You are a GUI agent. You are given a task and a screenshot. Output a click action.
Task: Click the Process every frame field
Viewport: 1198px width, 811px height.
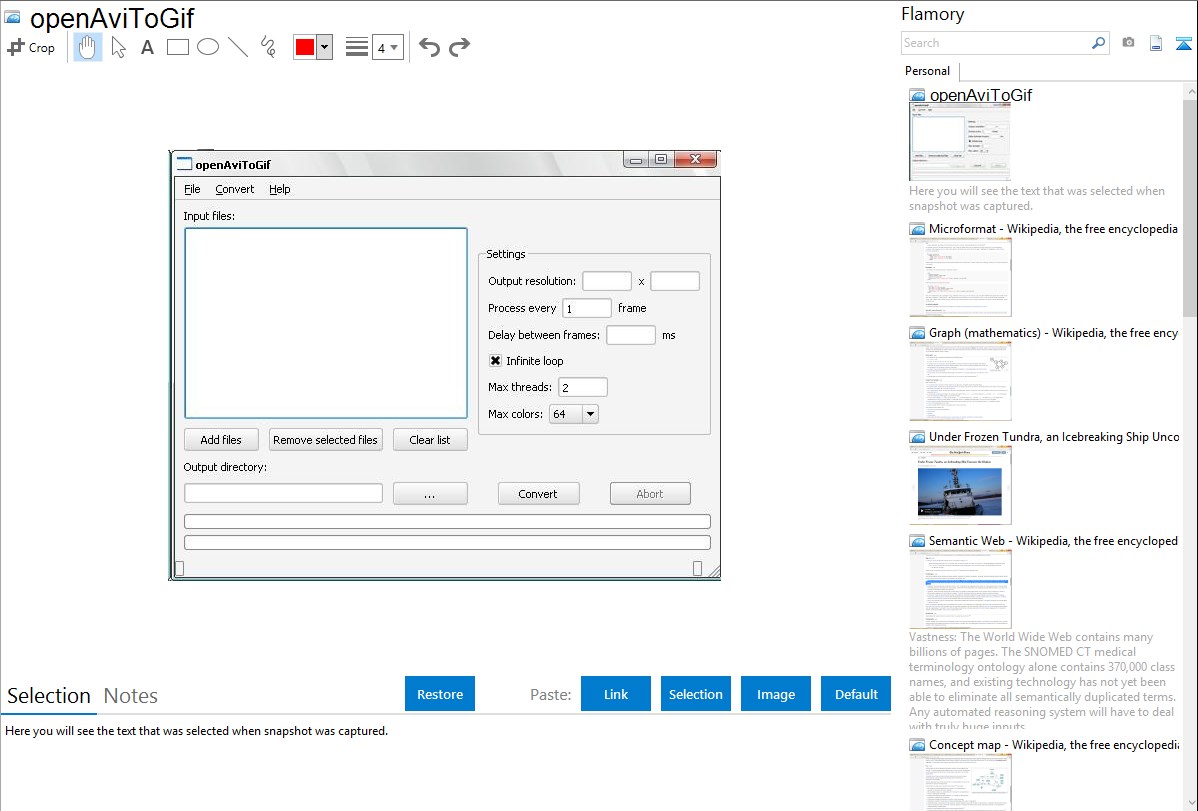[x=587, y=308]
